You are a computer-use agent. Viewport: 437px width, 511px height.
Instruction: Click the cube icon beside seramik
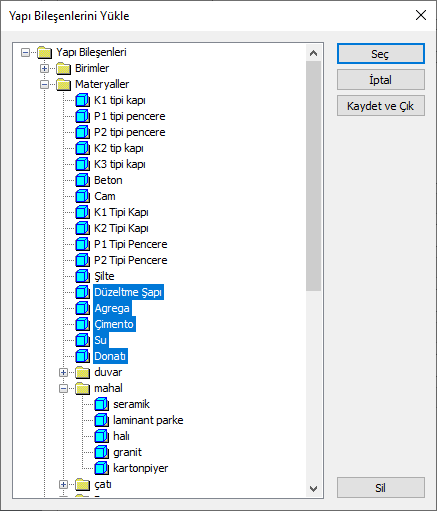tap(101, 404)
